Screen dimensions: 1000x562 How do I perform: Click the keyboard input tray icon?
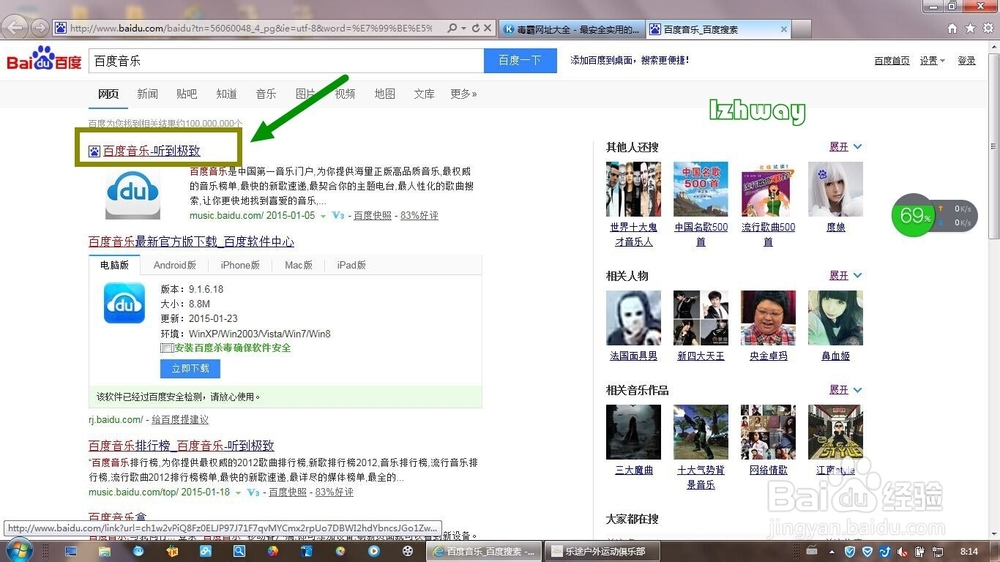(812, 550)
